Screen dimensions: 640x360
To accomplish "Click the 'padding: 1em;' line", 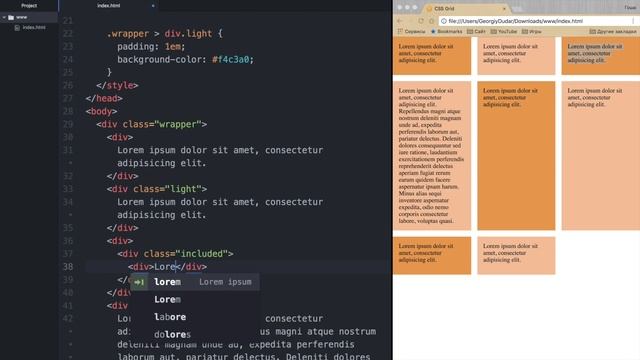I will point(151,47).
